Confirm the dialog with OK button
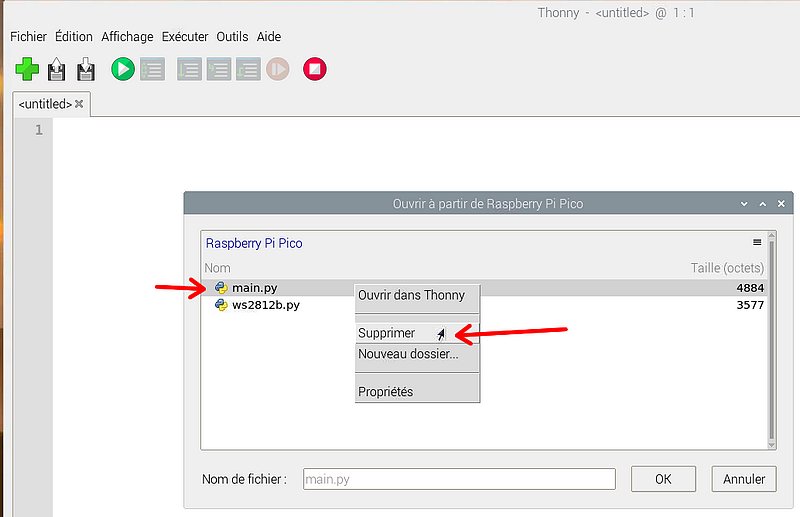800x517 pixels. [x=663, y=479]
